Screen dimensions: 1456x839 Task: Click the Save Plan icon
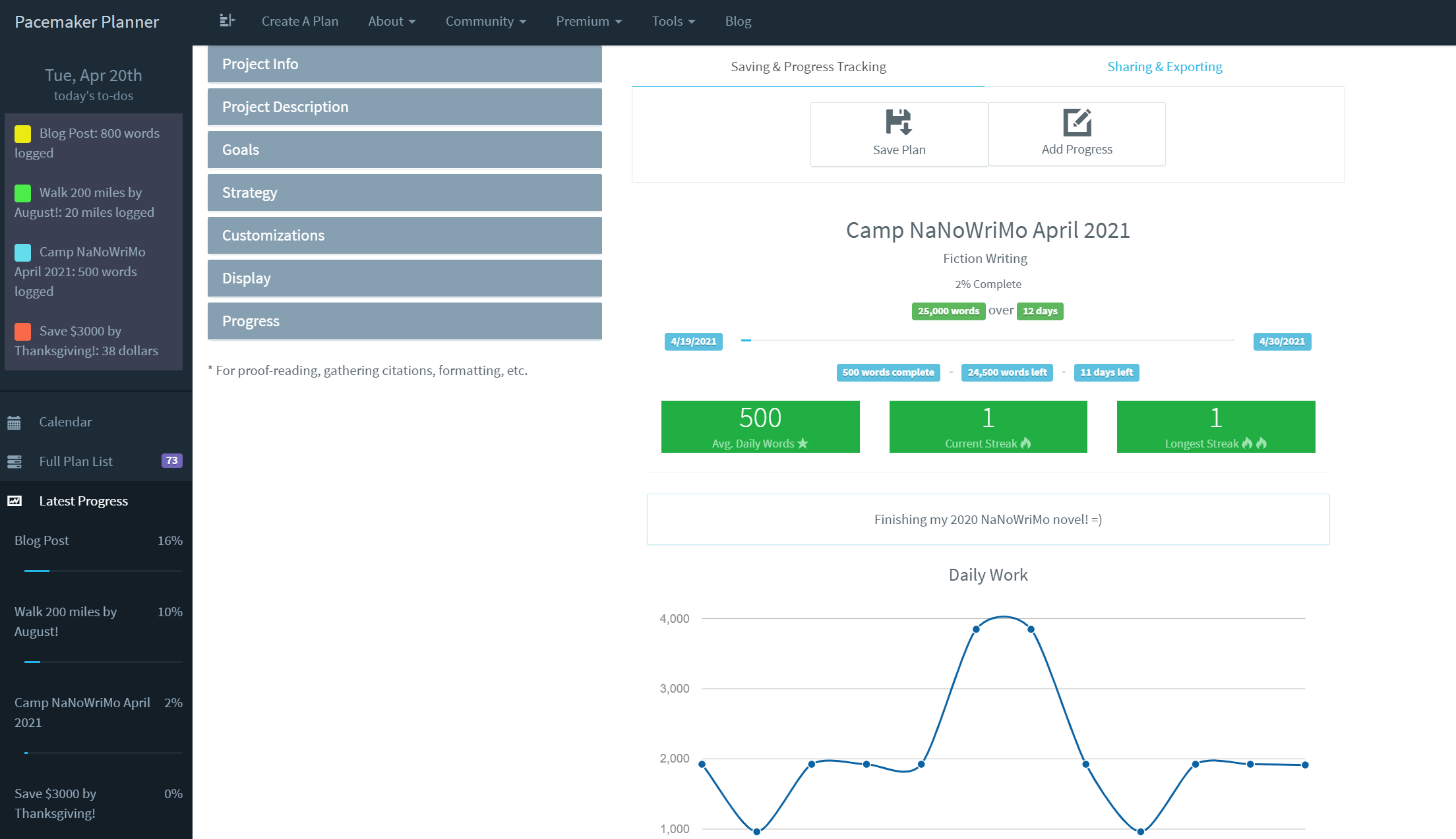coord(899,123)
